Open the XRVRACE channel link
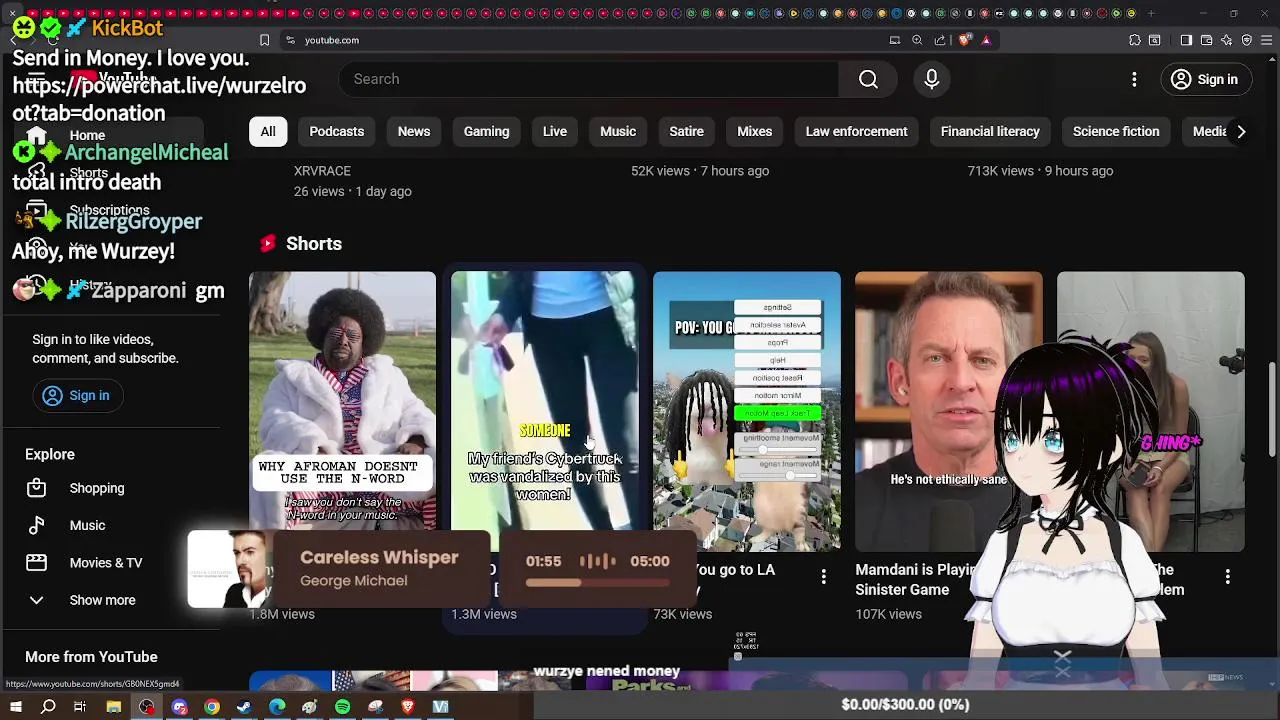 click(322, 171)
